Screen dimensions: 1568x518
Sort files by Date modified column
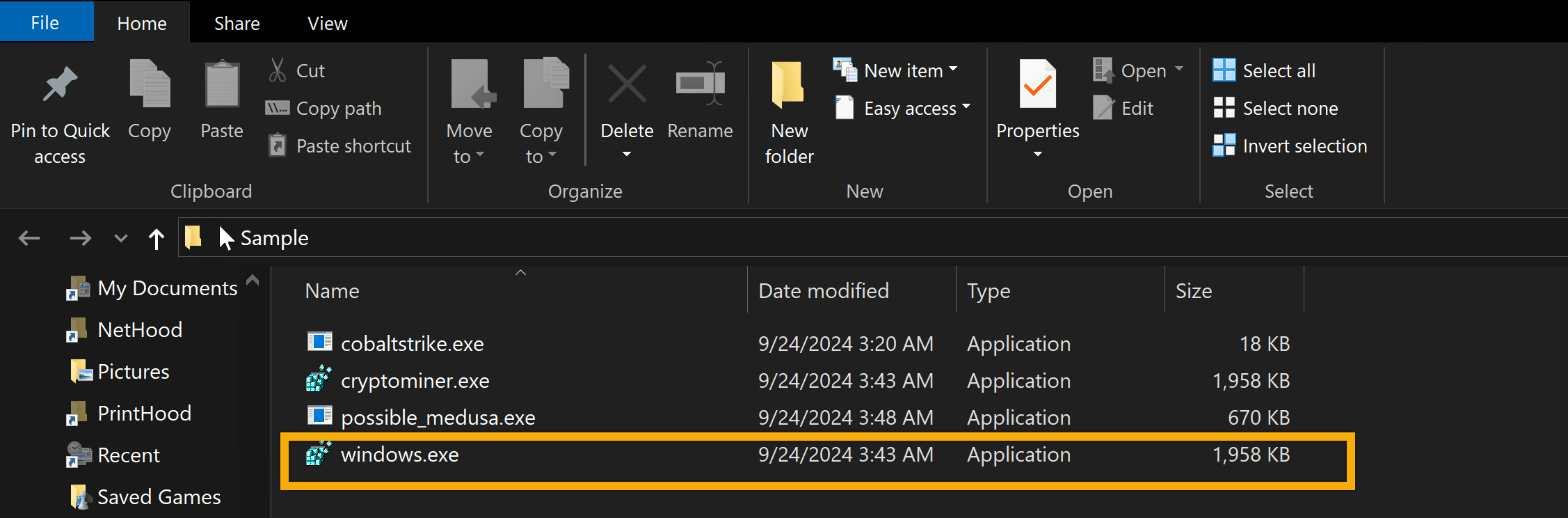tap(824, 291)
